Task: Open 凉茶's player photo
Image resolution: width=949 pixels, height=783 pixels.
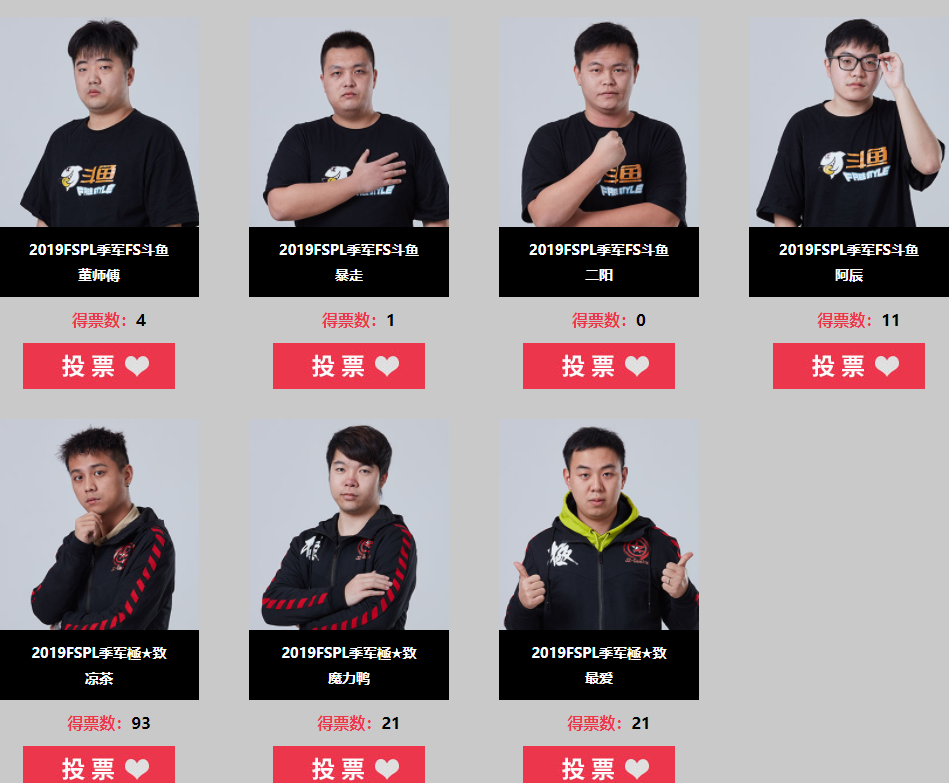Action: [x=99, y=525]
